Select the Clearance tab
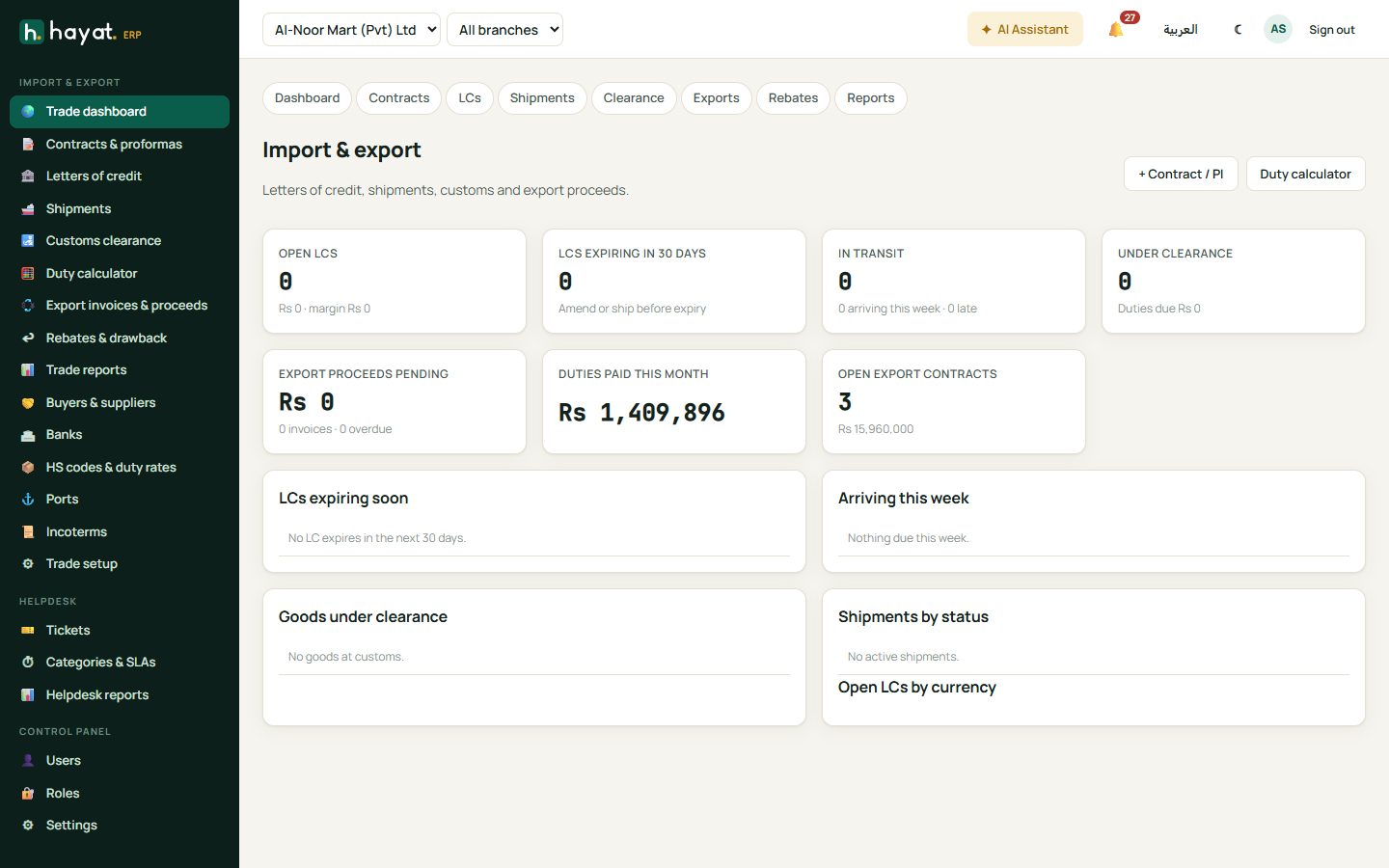The height and width of the screenshot is (868, 1389). tap(634, 98)
